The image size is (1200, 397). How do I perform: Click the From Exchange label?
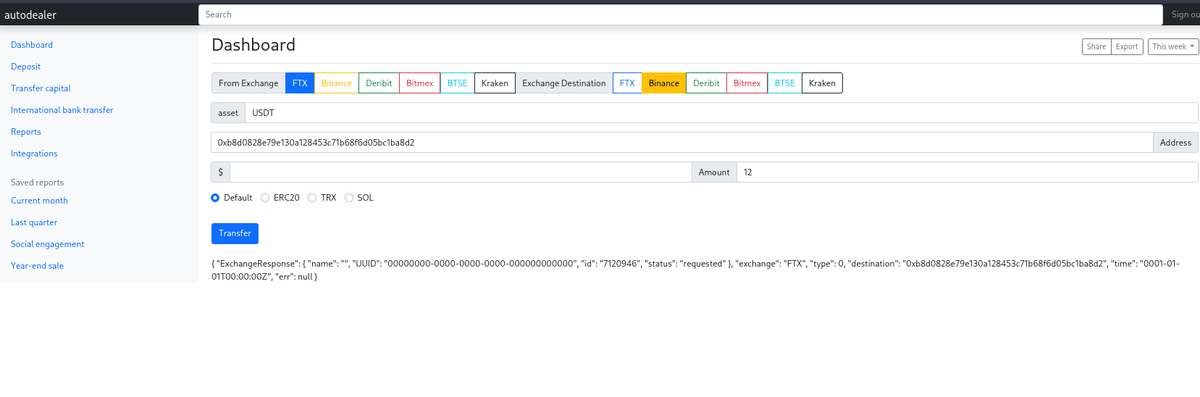pyautogui.click(x=248, y=83)
